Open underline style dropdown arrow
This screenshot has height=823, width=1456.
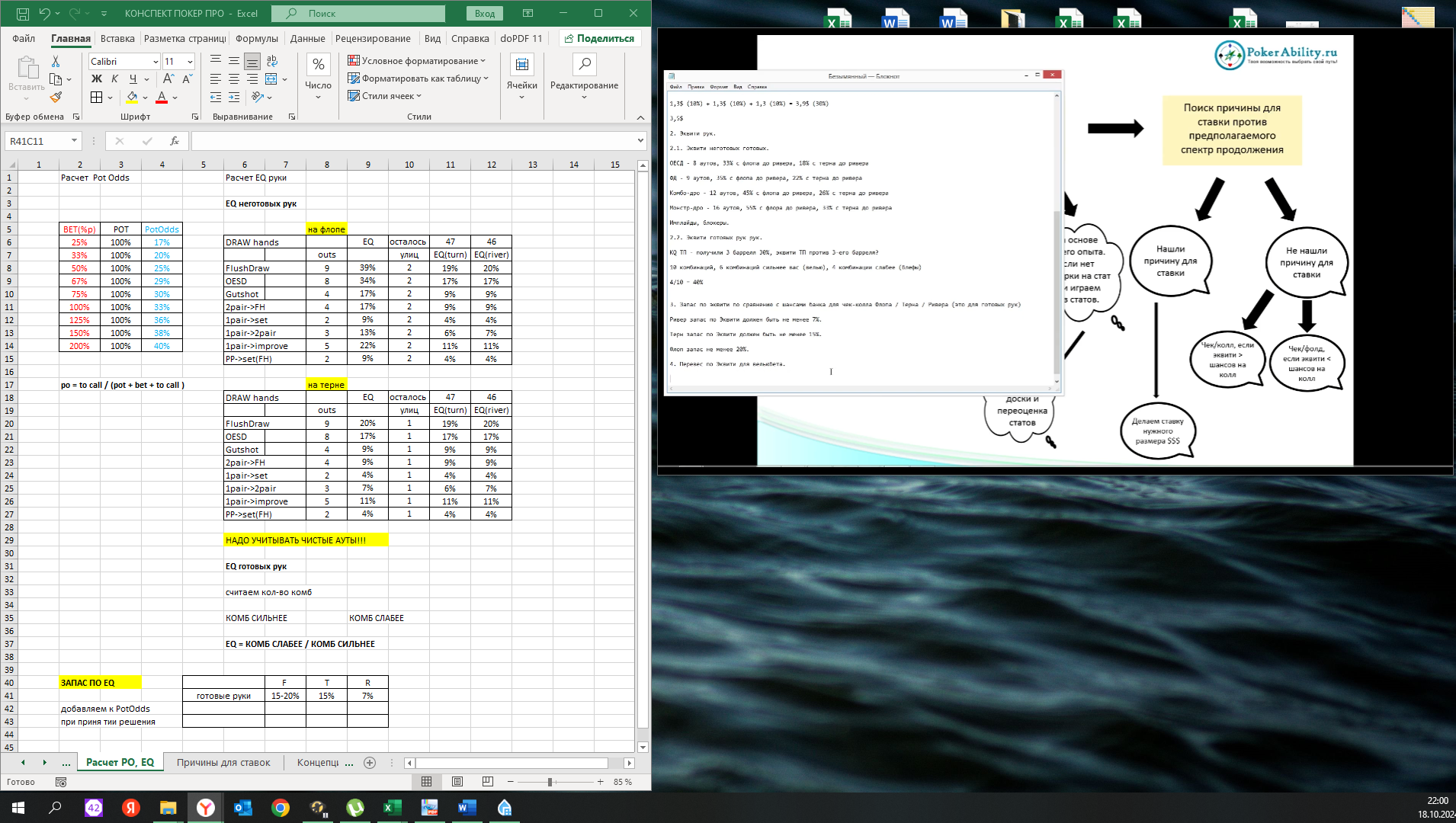(x=146, y=79)
